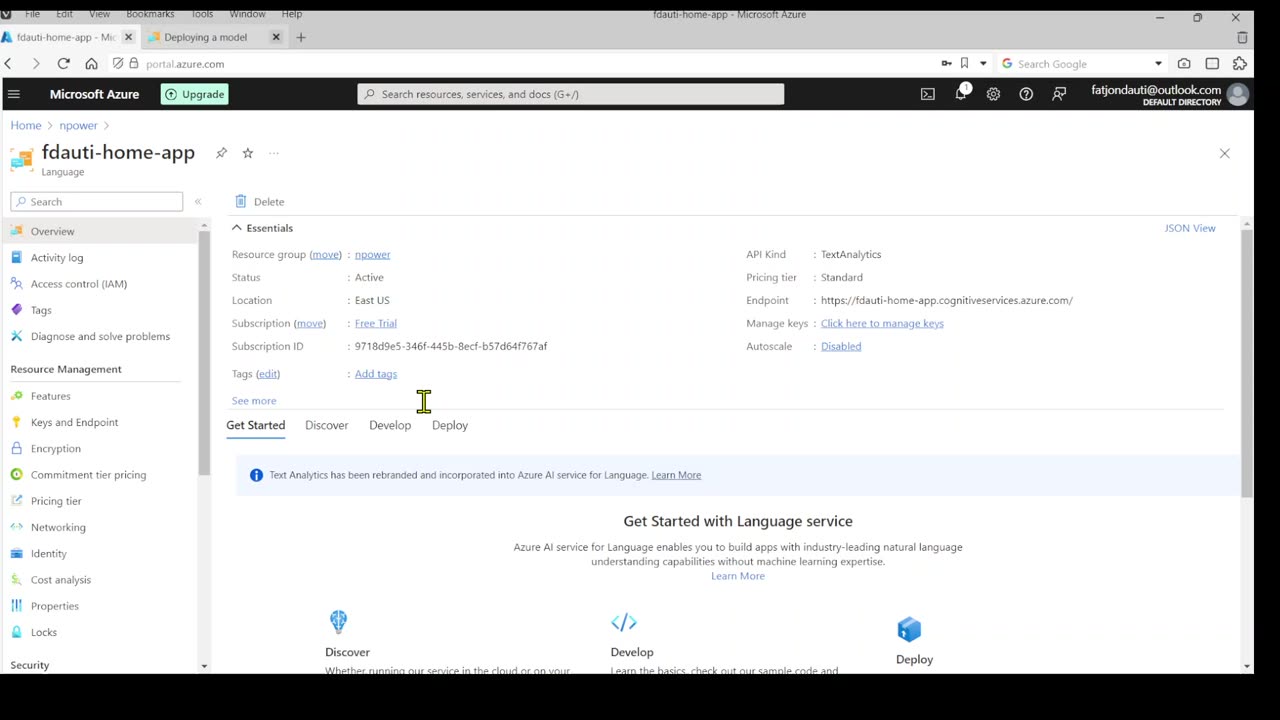
Task: Open the Tools menu
Action: 202,14
